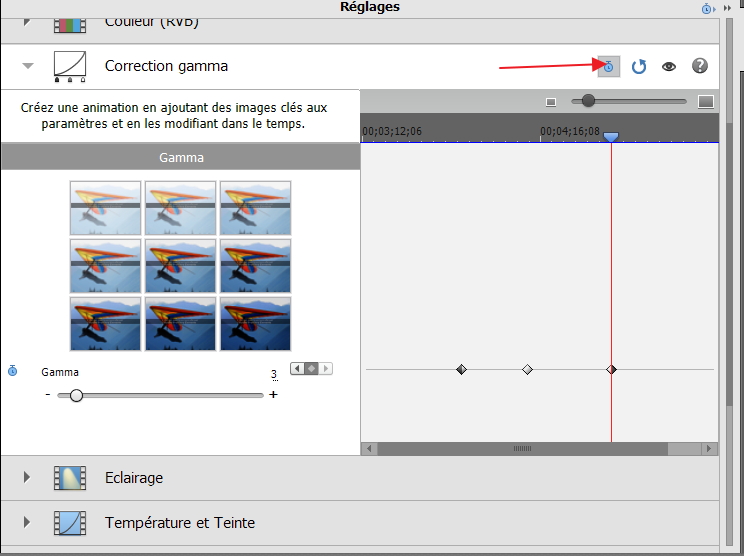The width and height of the screenshot is (744, 556).
Task: Add or remove Gamma keyframe
Action: coord(311,369)
